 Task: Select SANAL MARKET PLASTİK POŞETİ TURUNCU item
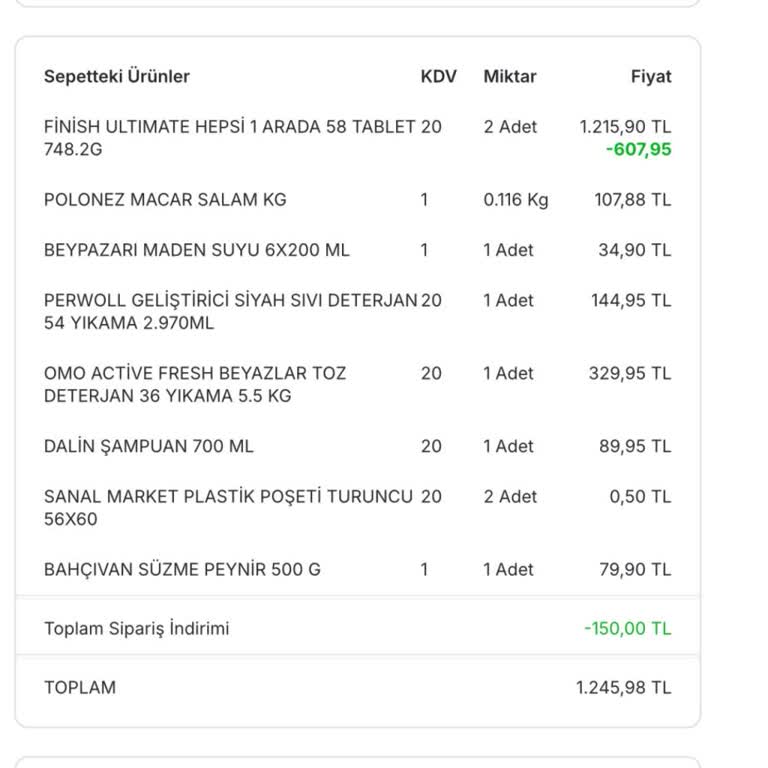pos(228,508)
